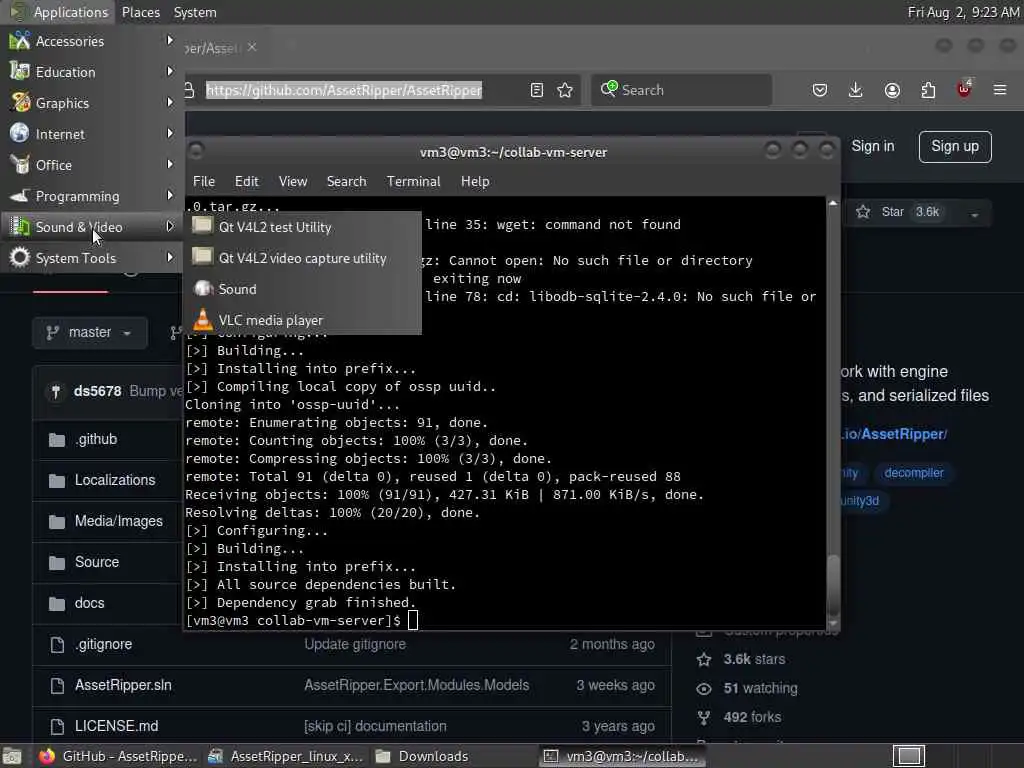Open the .github folder
Viewport: 1024px width, 768px height.
(96, 439)
